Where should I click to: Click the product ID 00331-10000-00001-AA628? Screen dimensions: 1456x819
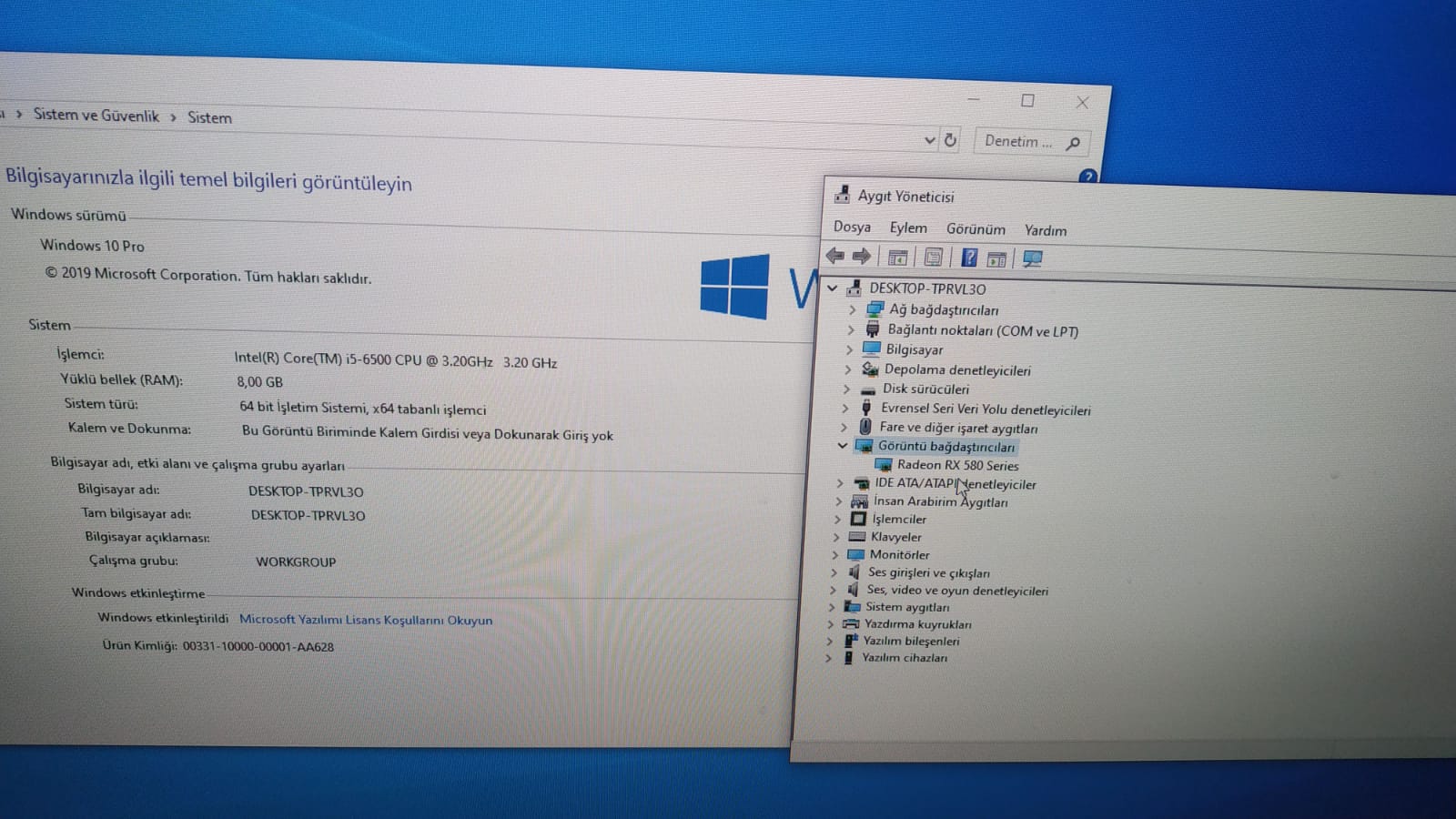(258, 646)
